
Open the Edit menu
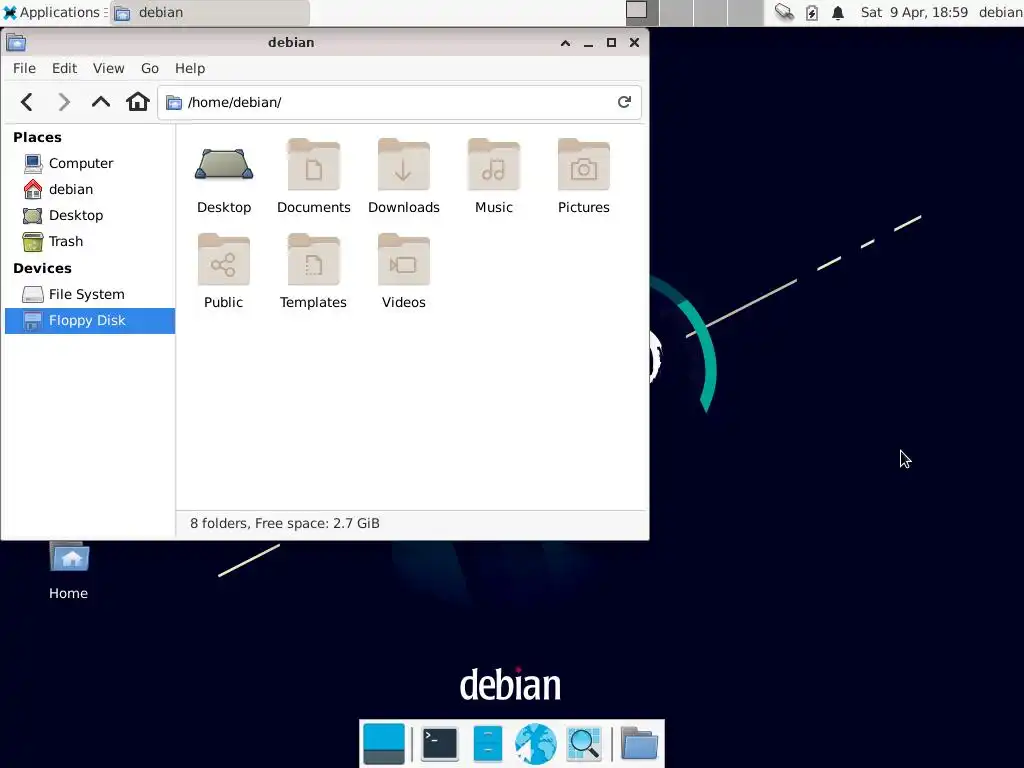pos(64,69)
